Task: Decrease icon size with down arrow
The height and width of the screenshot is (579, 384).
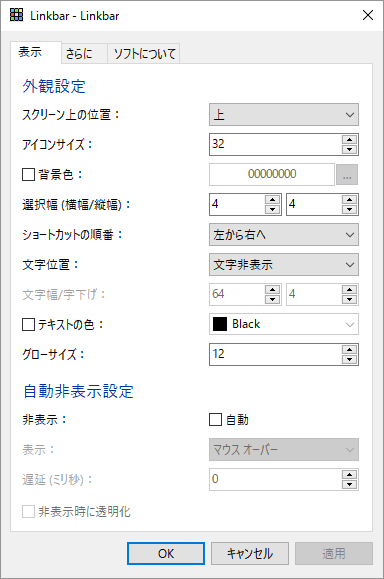Action: [349, 149]
